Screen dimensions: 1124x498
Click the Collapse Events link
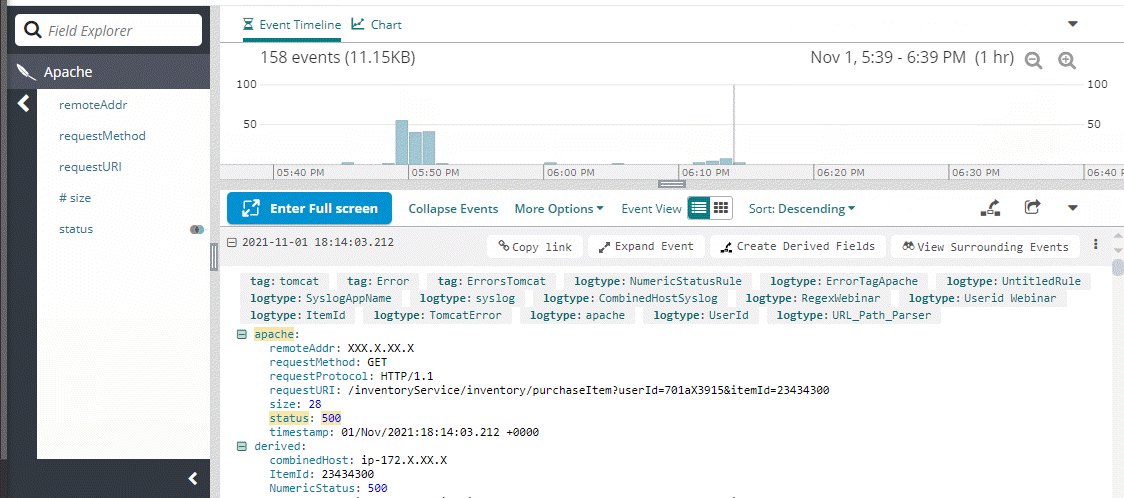pos(453,209)
